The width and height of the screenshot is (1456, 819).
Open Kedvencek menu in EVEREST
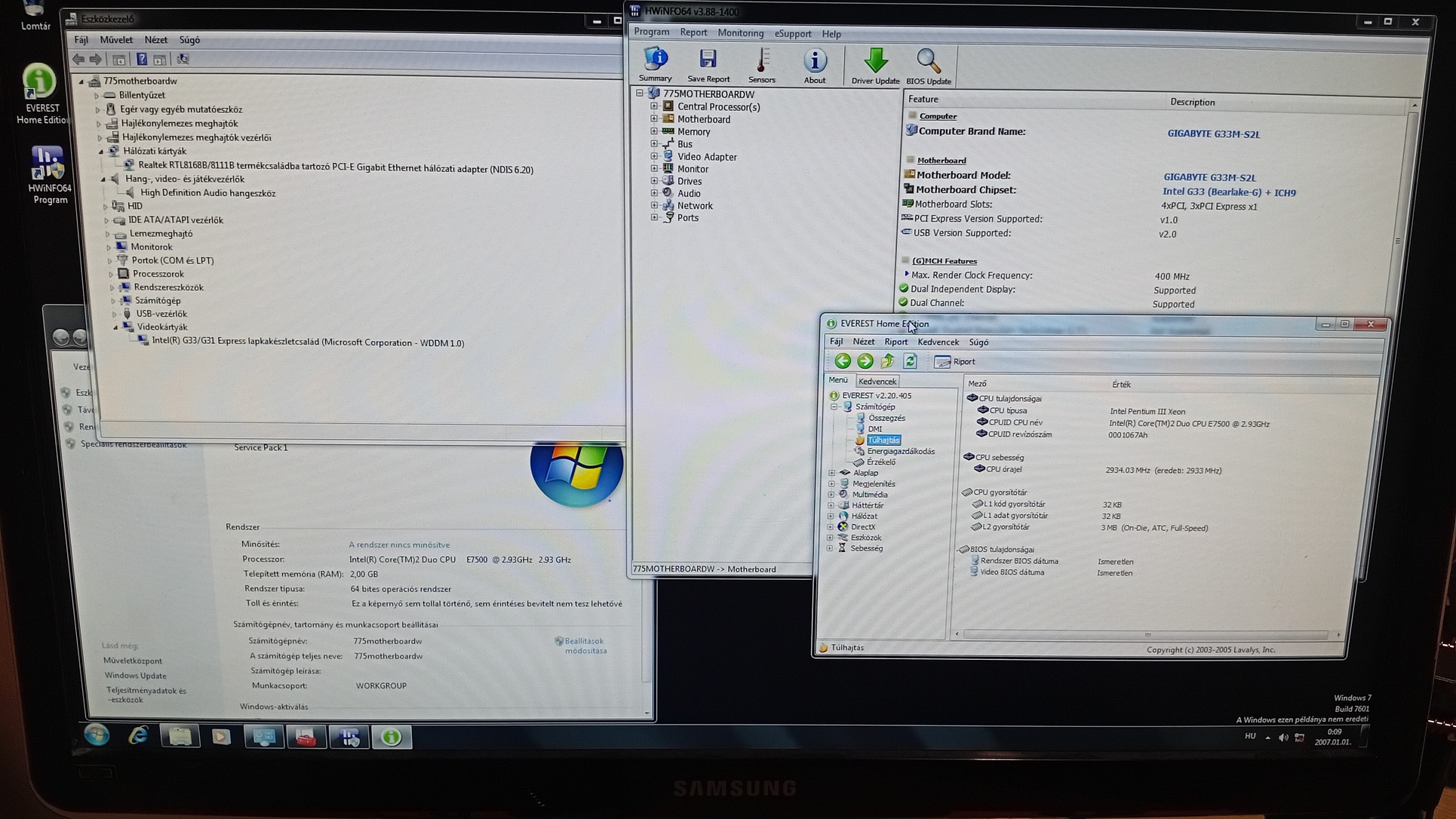click(938, 342)
